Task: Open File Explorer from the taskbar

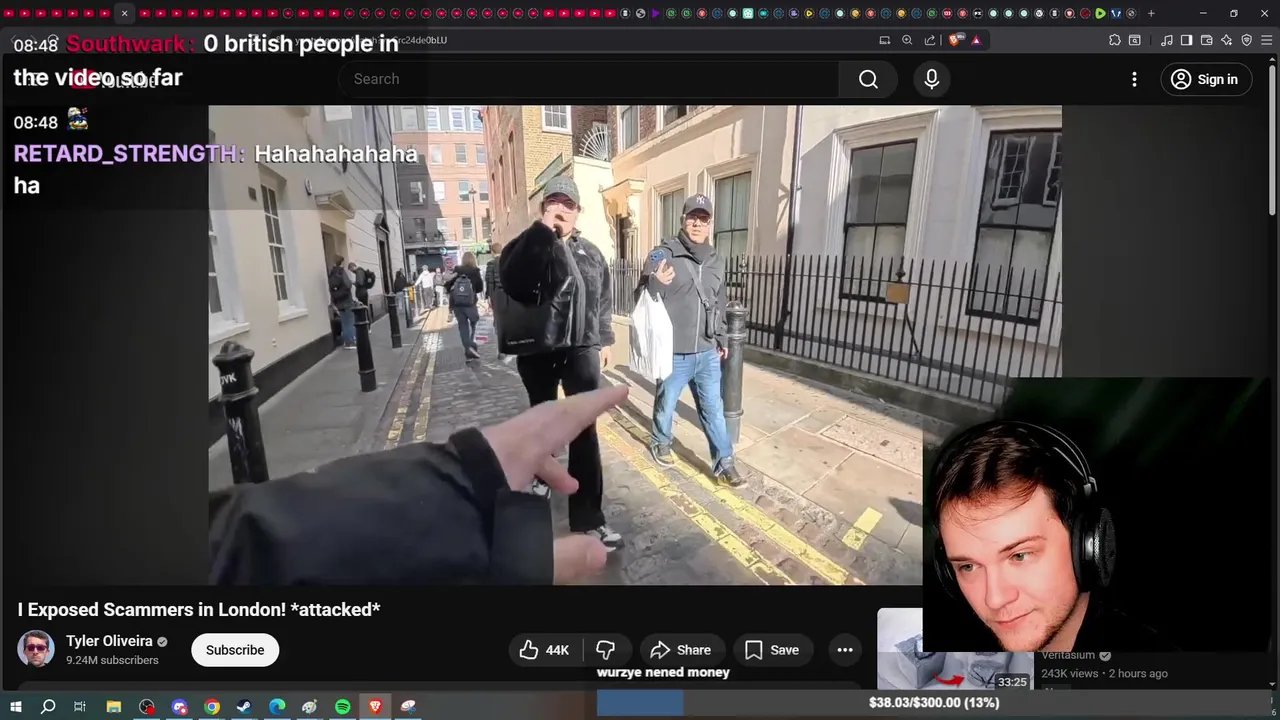Action: pyautogui.click(x=114, y=707)
